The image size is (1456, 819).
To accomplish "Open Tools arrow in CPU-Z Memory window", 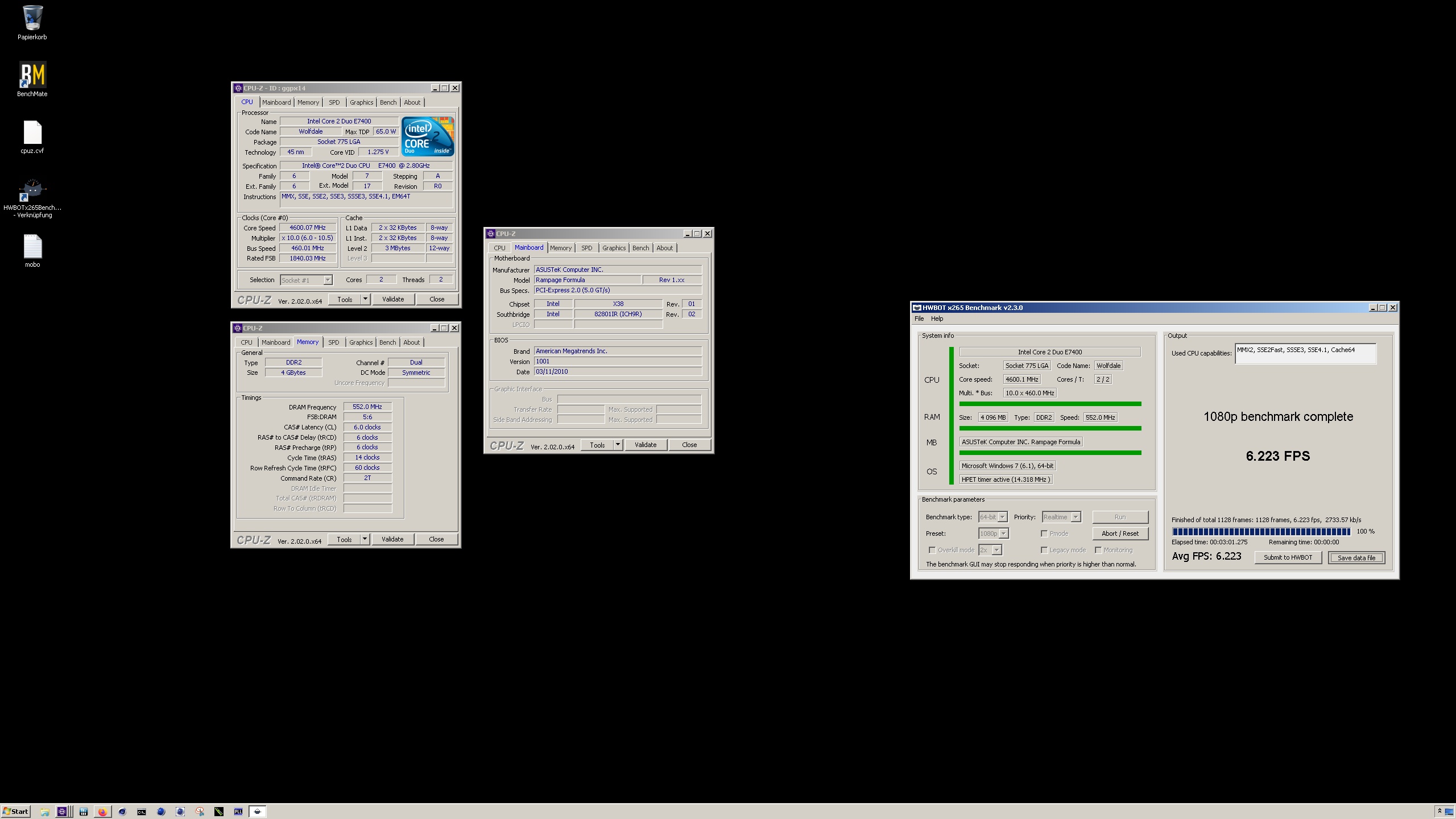I will pyautogui.click(x=365, y=539).
